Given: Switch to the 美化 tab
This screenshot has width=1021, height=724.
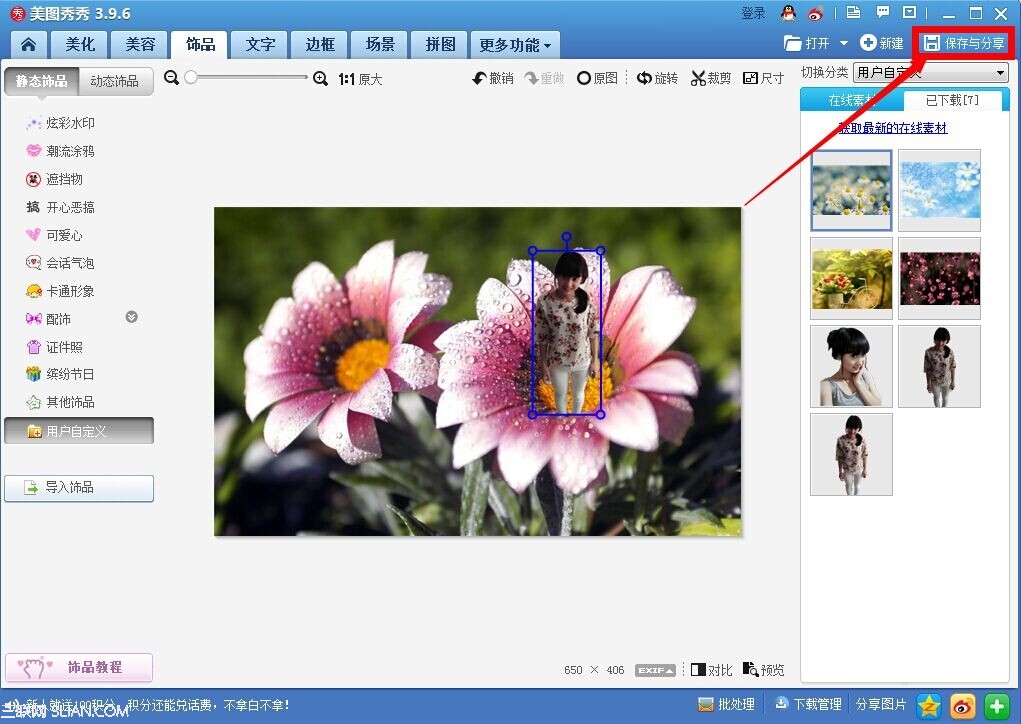Looking at the screenshot, I should [x=80, y=44].
